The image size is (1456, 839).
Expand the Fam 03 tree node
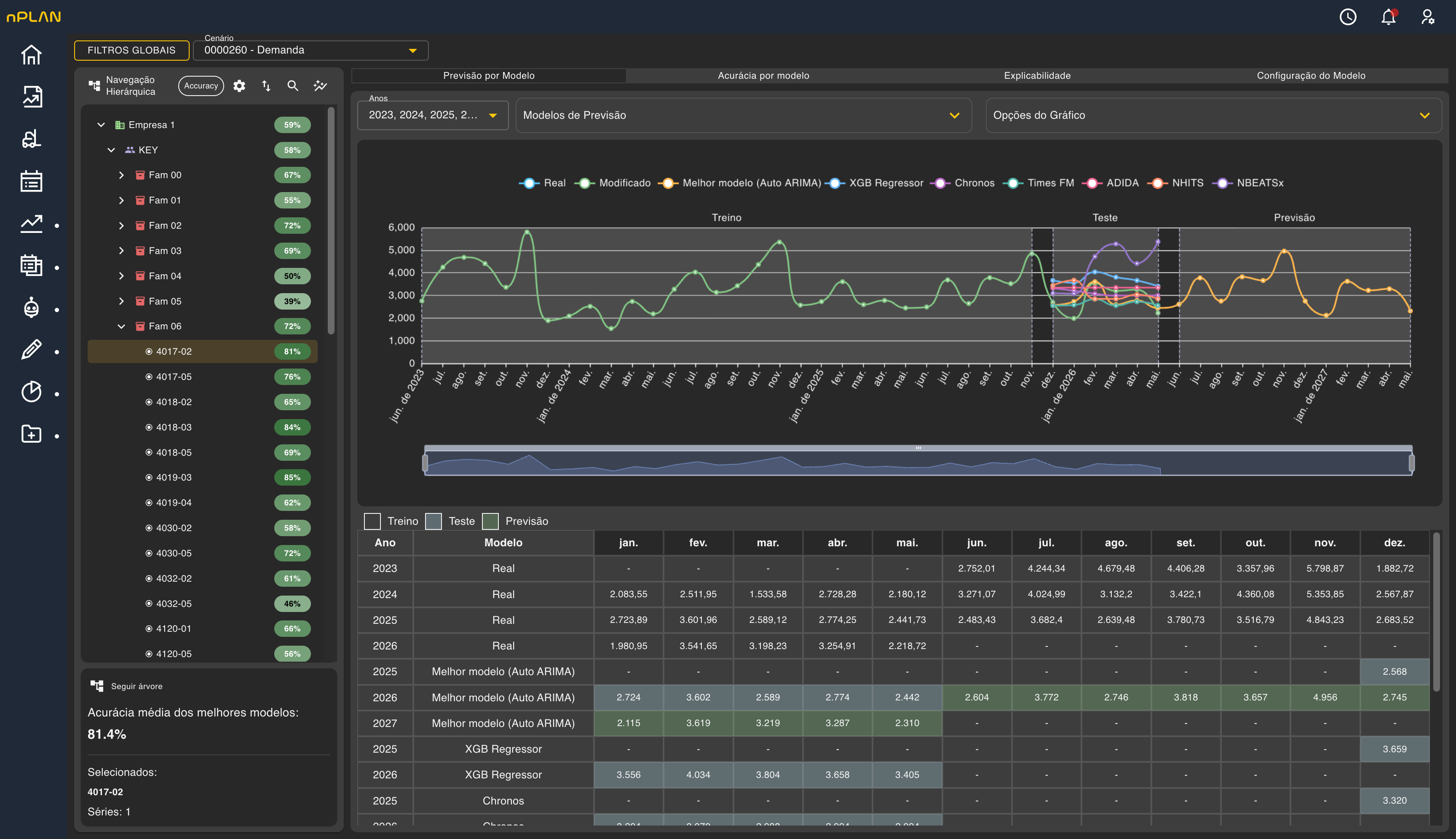coord(121,251)
